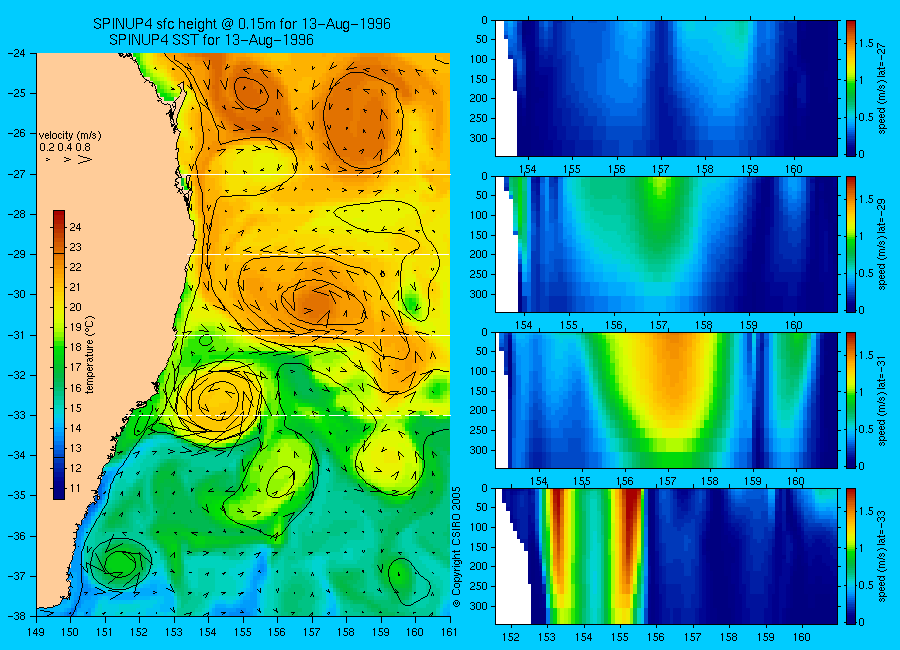Select the lat=-29 speed section plot

point(666,244)
